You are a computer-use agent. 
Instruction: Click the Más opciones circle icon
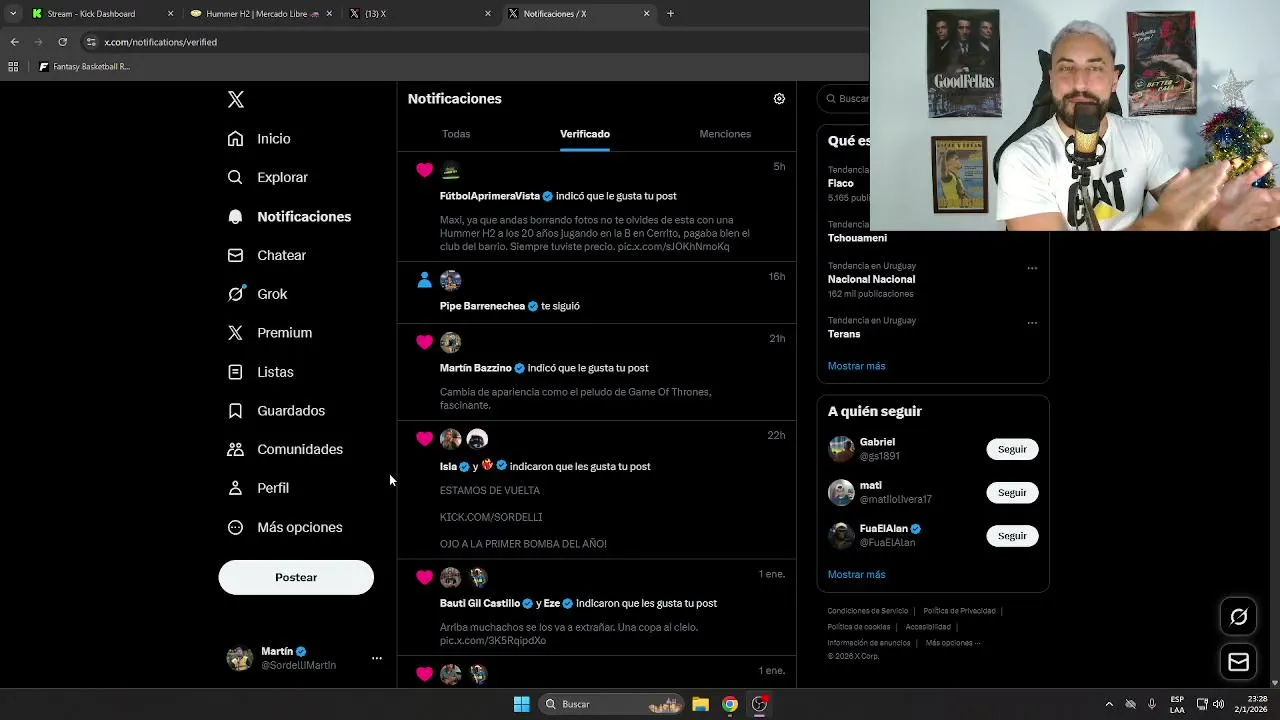[x=235, y=527]
